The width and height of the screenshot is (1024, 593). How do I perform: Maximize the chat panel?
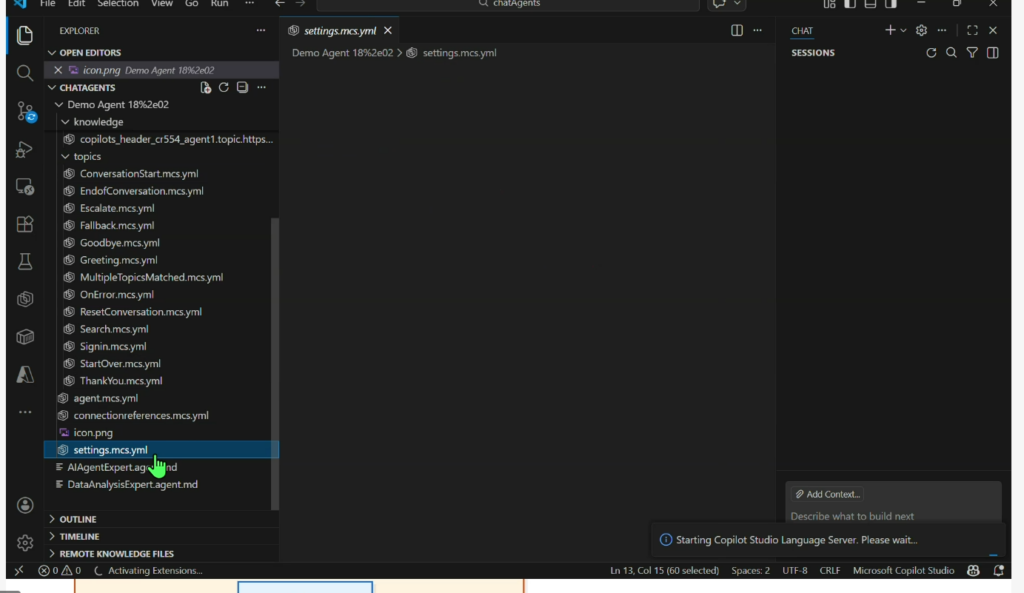tap(972, 30)
